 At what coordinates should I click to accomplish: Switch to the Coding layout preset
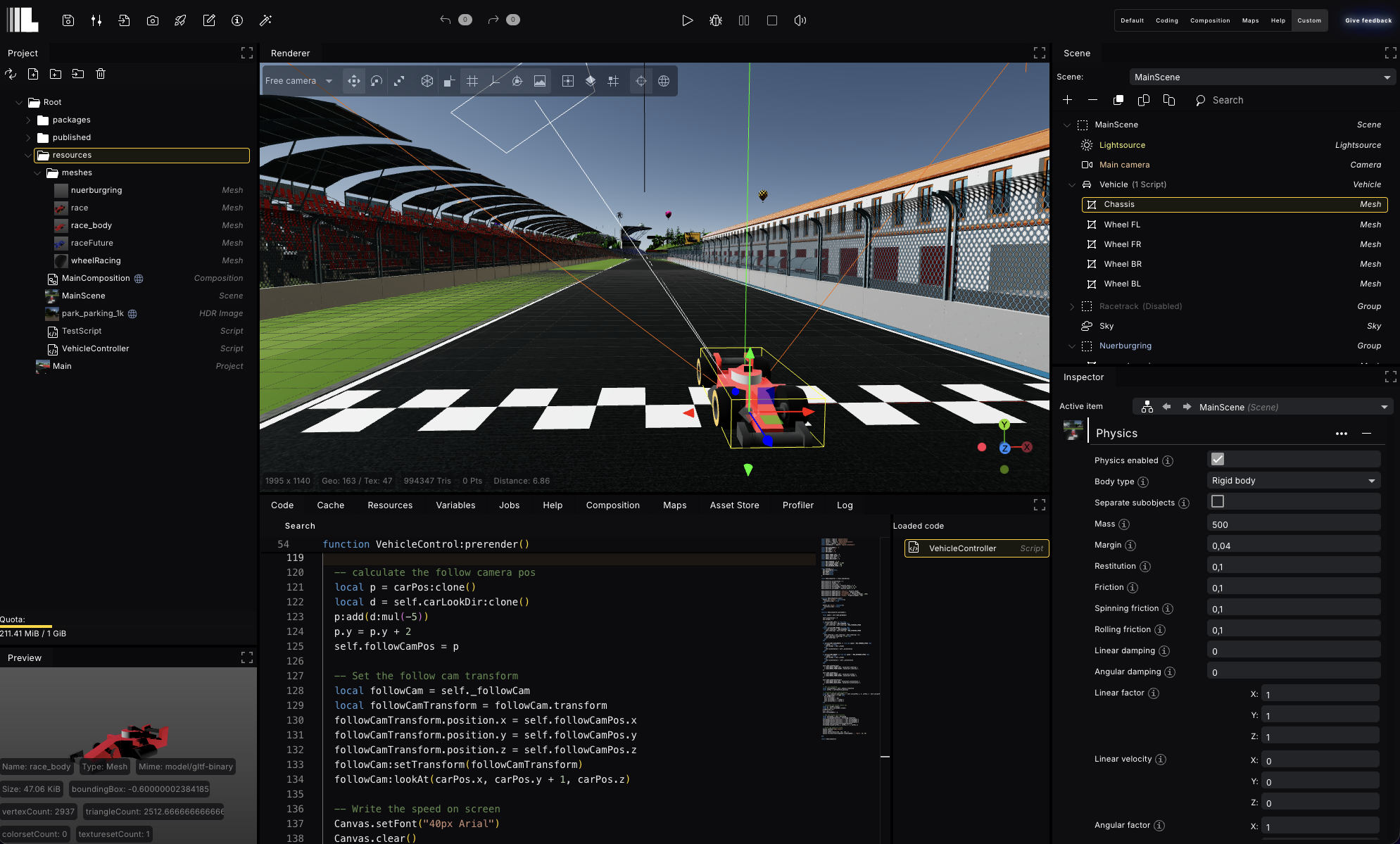coord(1166,20)
